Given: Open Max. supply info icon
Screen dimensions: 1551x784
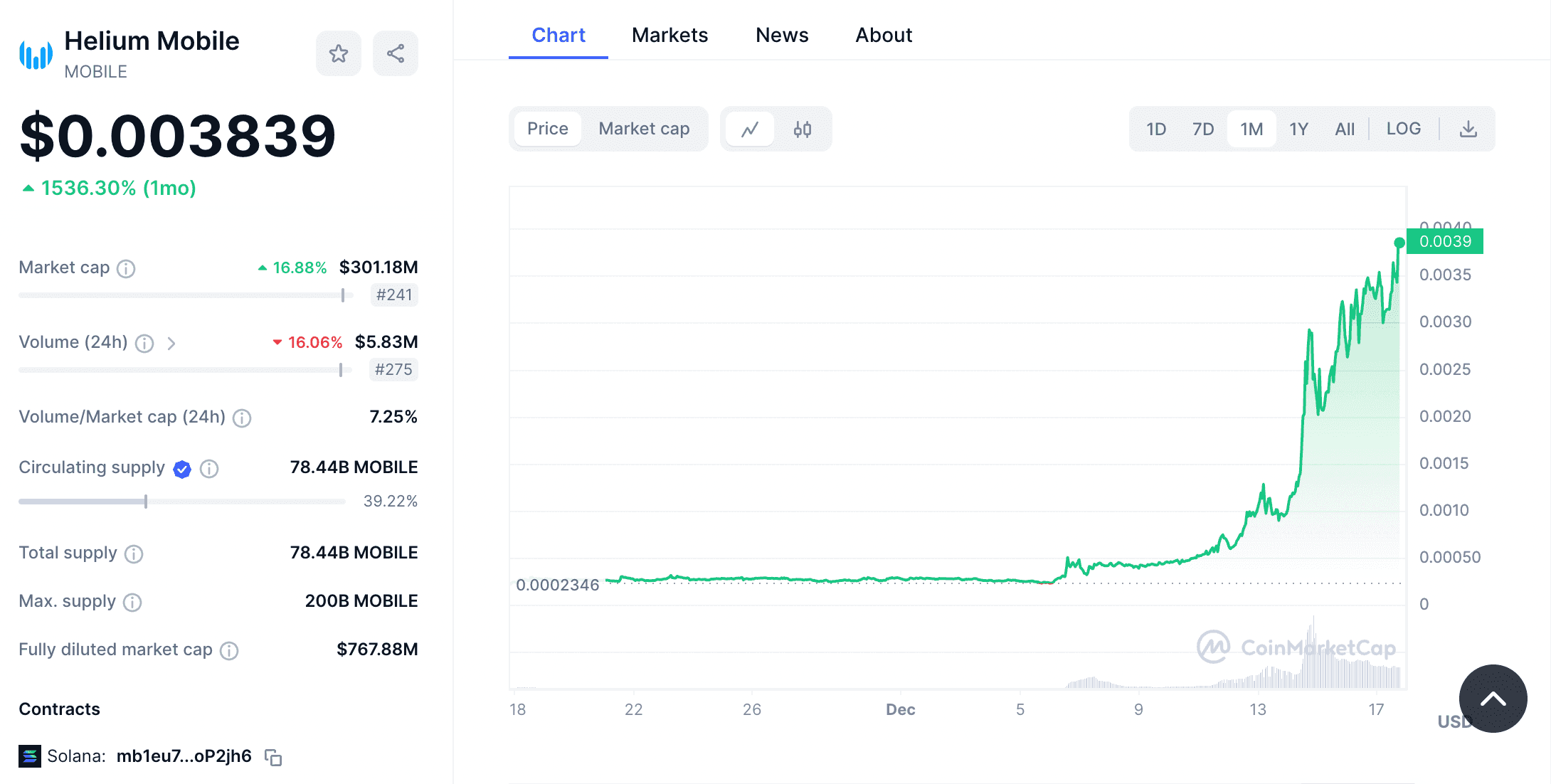Looking at the screenshot, I should click(132, 603).
